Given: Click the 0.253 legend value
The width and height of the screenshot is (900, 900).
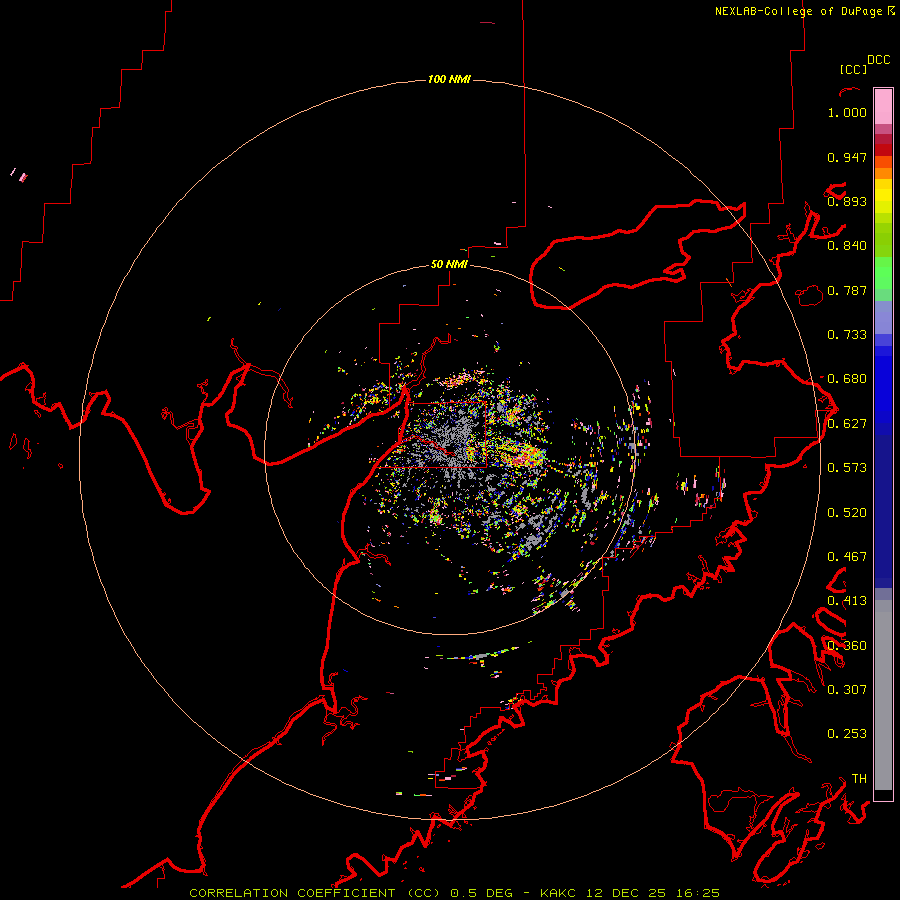Looking at the screenshot, I should [x=847, y=734].
